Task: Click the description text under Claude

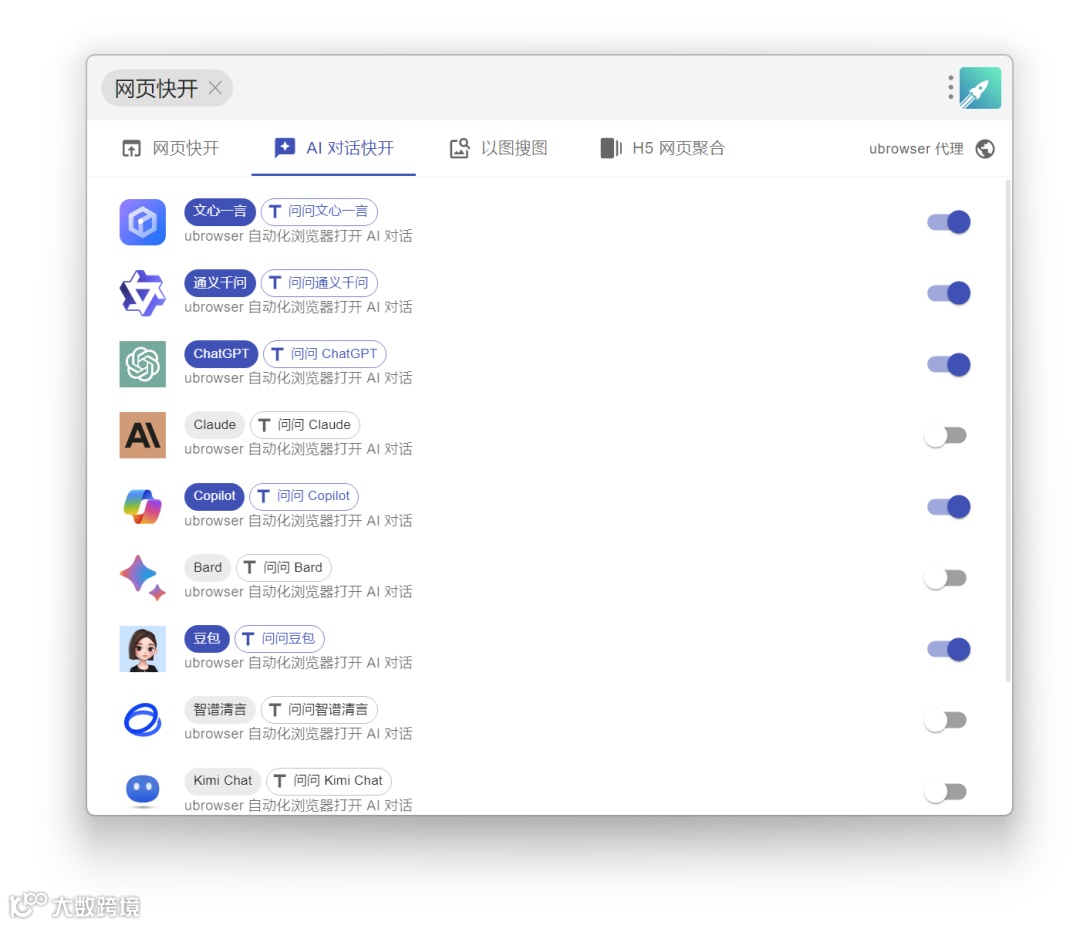Action: click(x=298, y=449)
